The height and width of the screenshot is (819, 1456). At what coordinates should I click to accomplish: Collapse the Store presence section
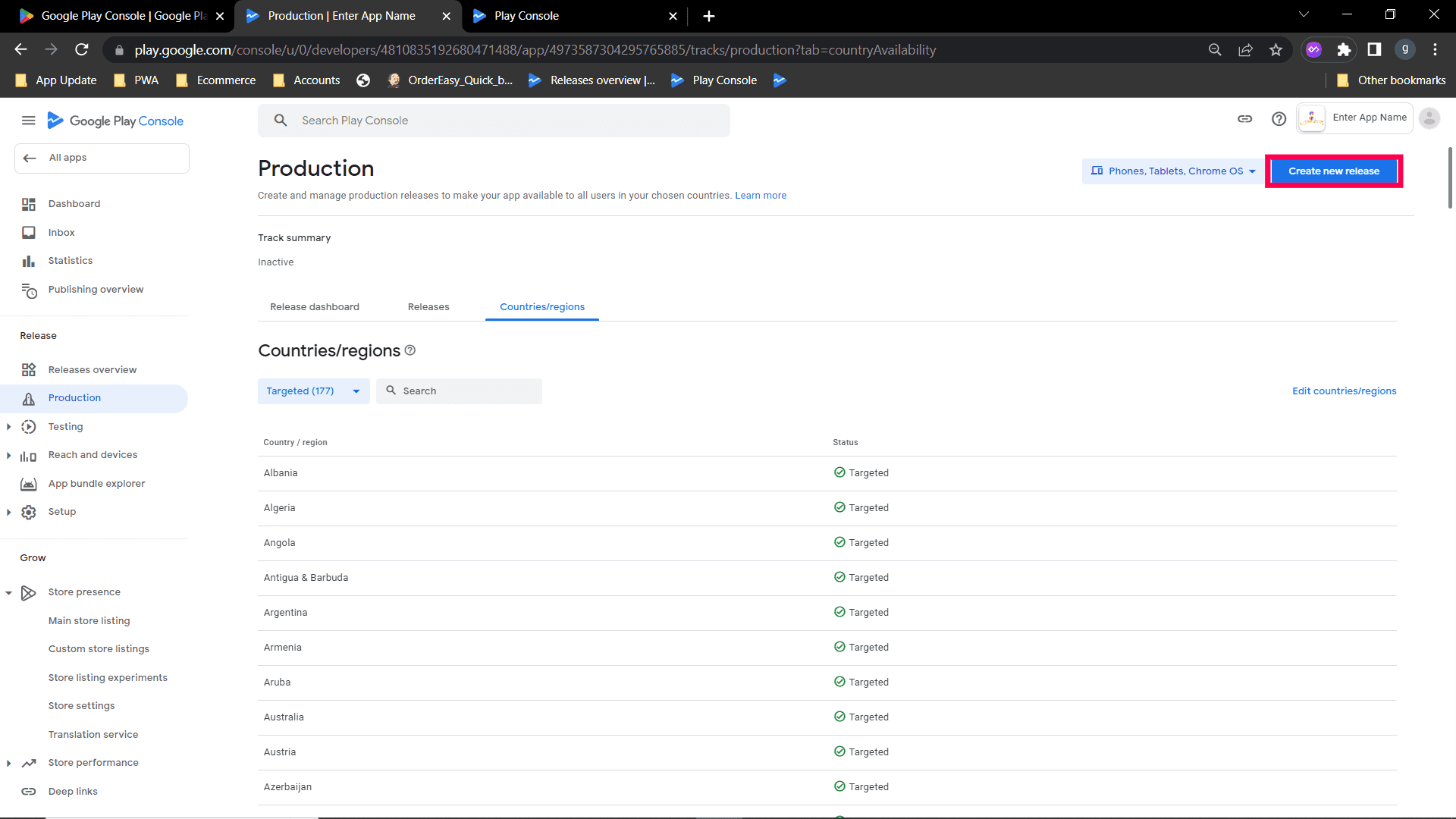point(8,592)
